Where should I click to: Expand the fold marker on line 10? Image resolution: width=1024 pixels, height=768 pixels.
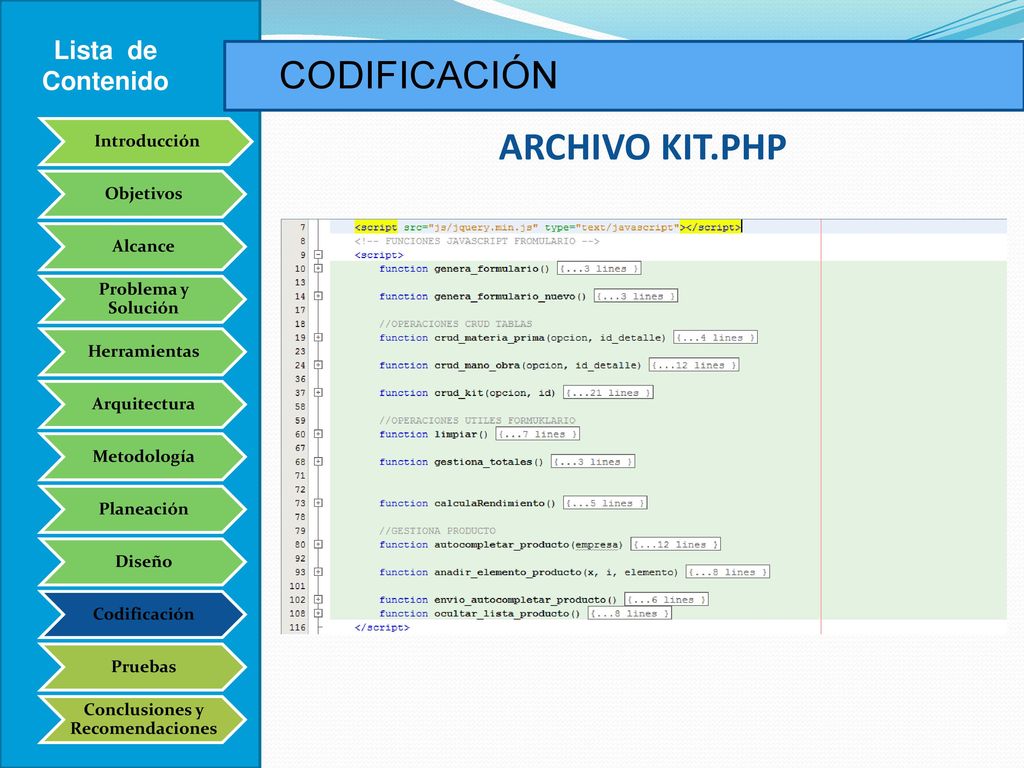[318, 268]
